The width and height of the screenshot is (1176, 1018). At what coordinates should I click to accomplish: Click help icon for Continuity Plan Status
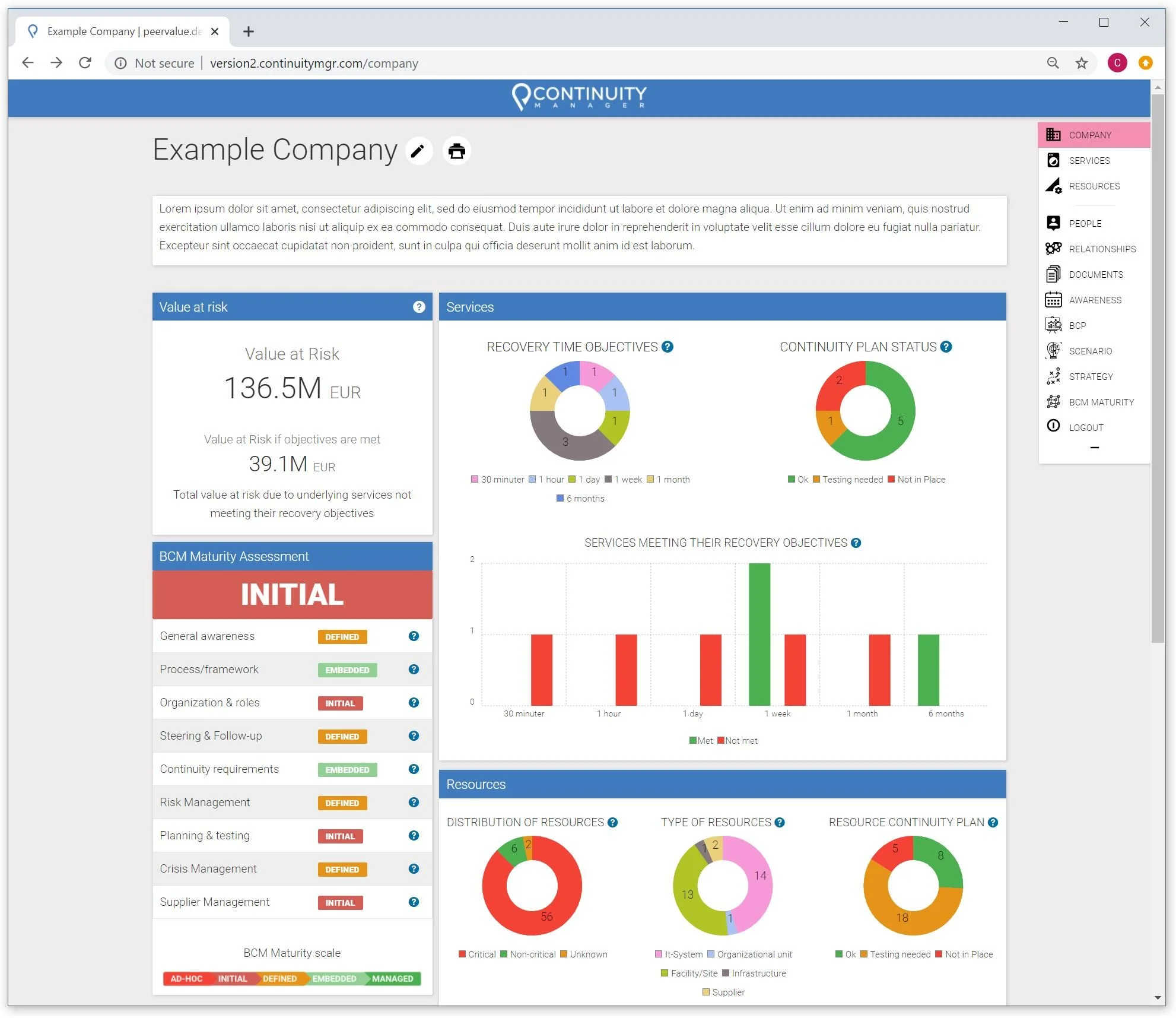[x=946, y=347]
